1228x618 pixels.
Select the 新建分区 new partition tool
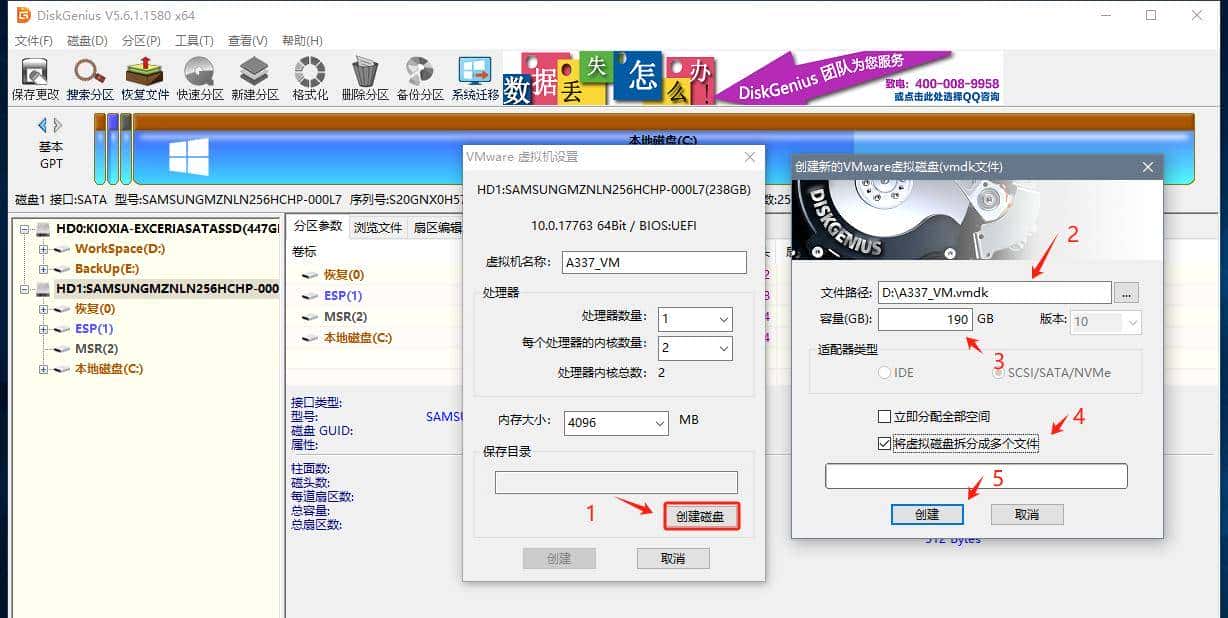pos(254,78)
